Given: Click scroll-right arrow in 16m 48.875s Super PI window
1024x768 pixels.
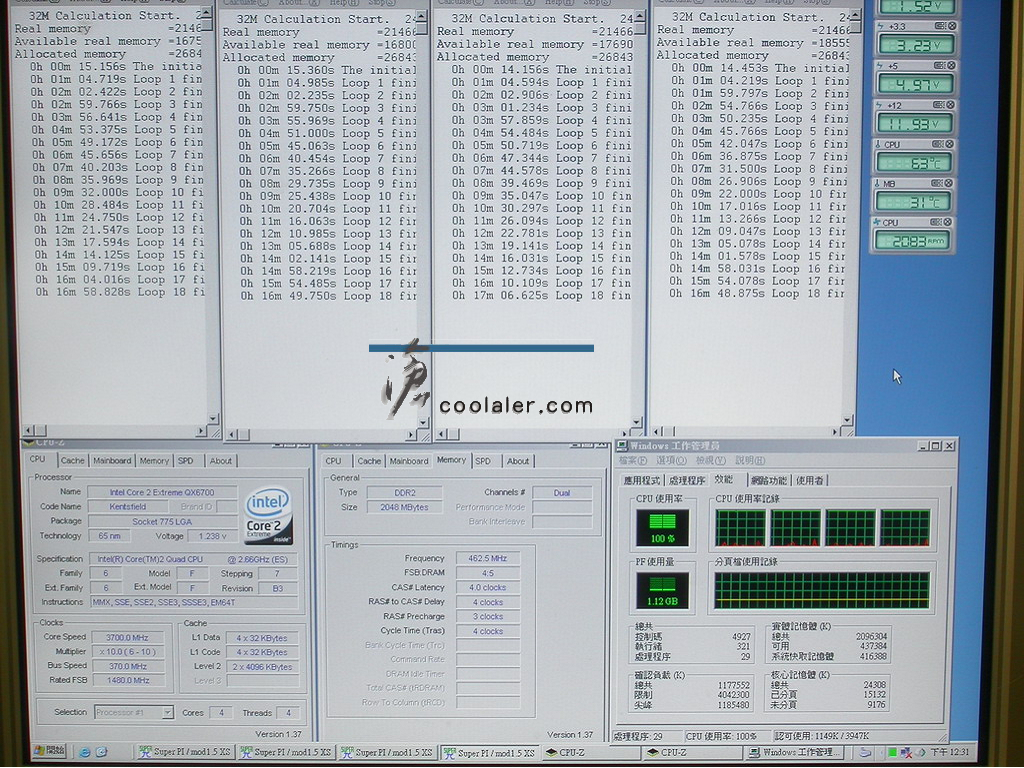Looking at the screenshot, I should click(x=835, y=432).
